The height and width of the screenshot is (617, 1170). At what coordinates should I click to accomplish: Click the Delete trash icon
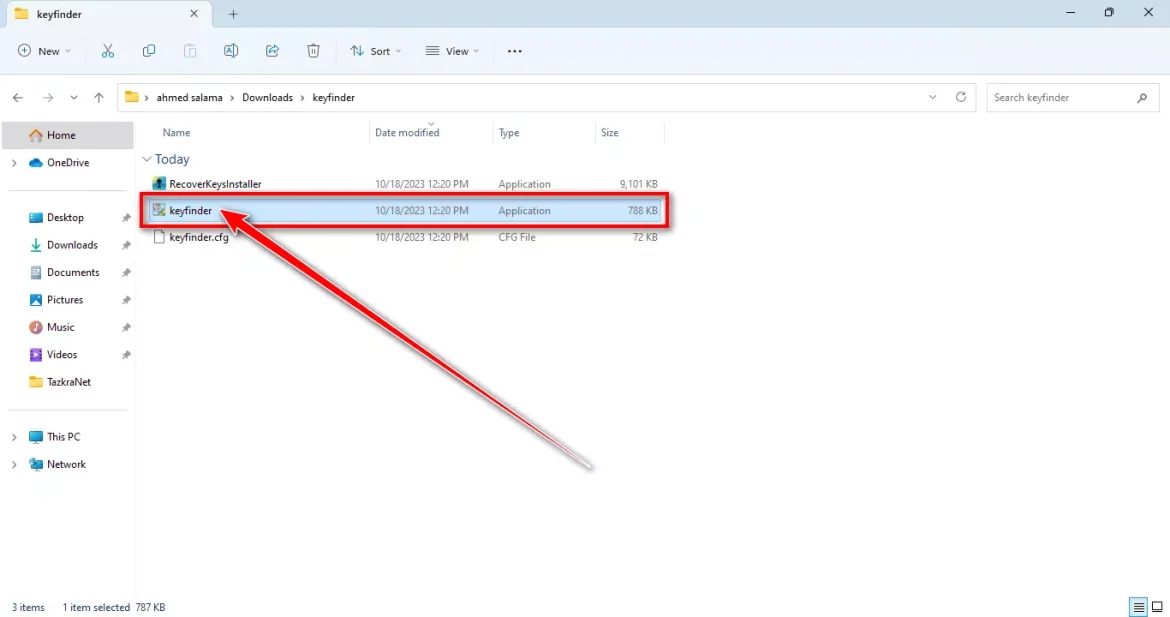pyautogui.click(x=313, y=51)
